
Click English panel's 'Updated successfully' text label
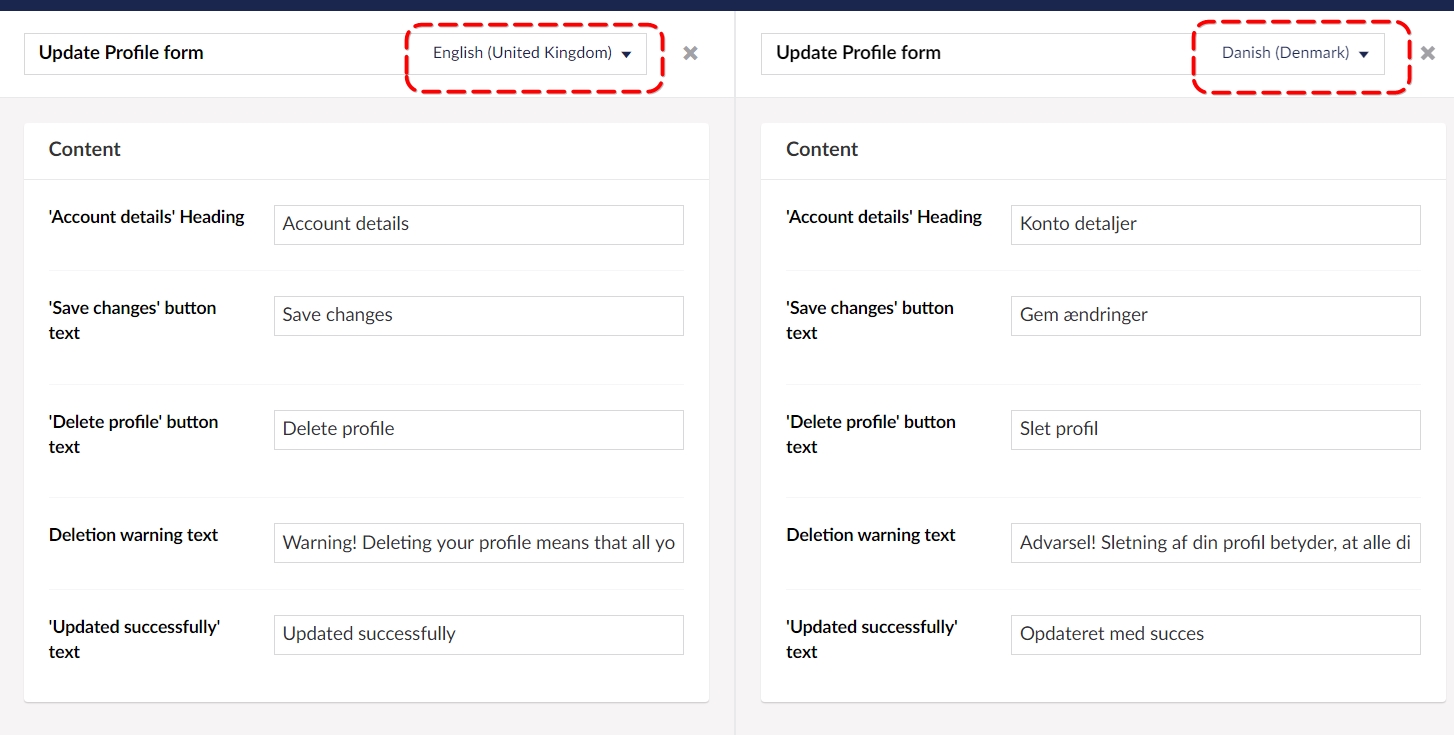click(135, 639)
